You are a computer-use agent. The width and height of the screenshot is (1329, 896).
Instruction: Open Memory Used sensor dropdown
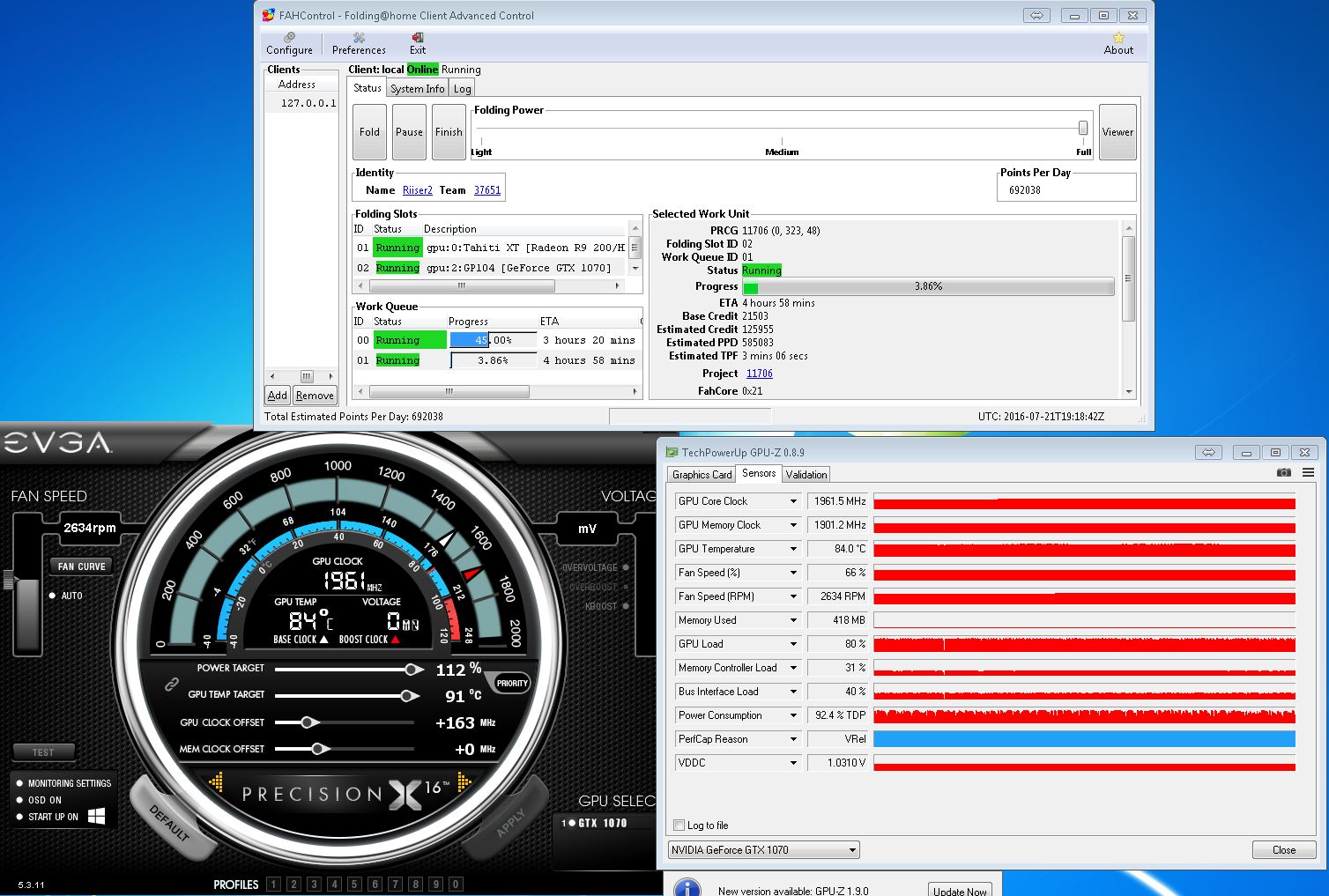click(x=792, y=620)
